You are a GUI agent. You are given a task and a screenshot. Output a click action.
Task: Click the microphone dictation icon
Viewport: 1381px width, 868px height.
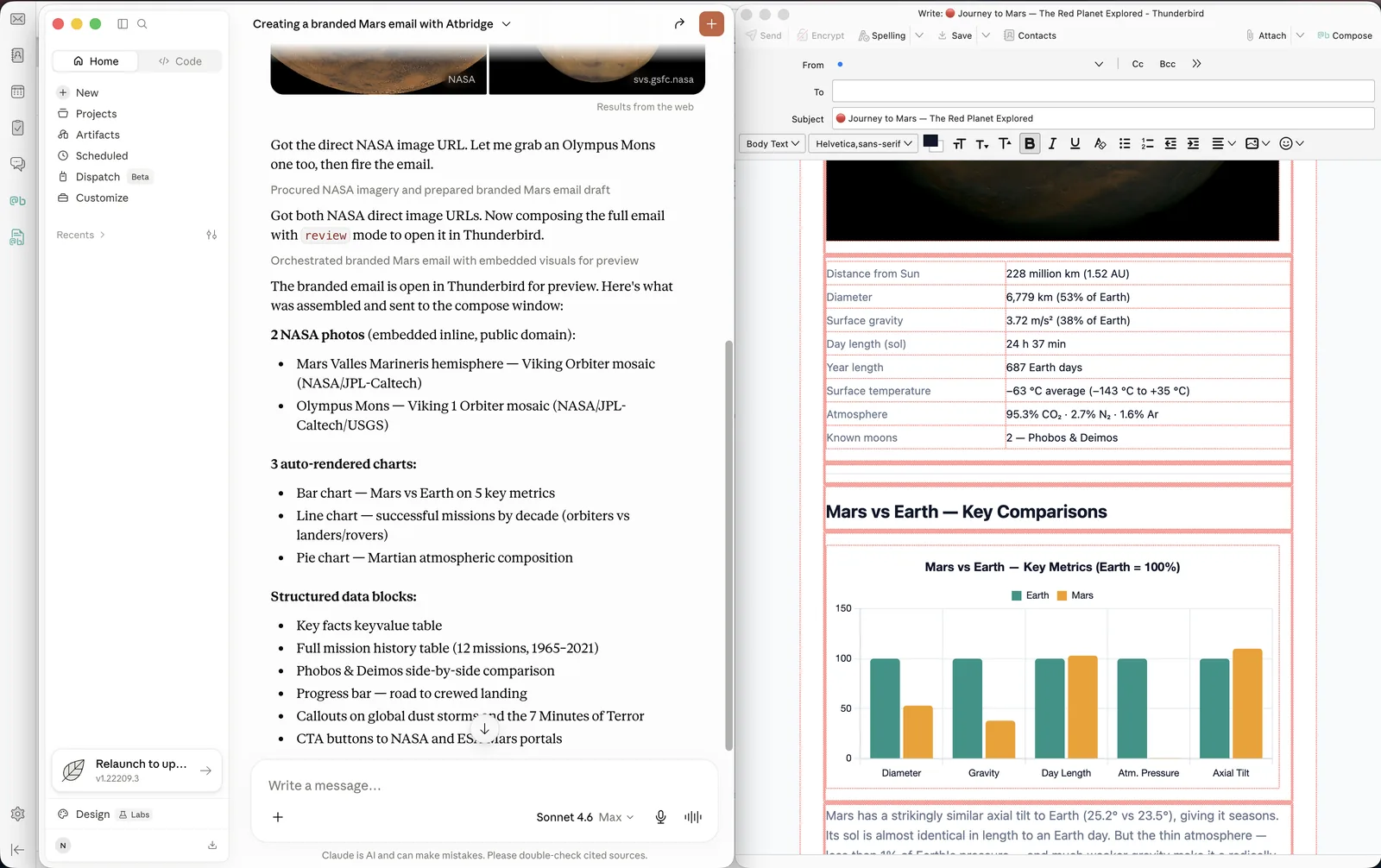(660, 817)
